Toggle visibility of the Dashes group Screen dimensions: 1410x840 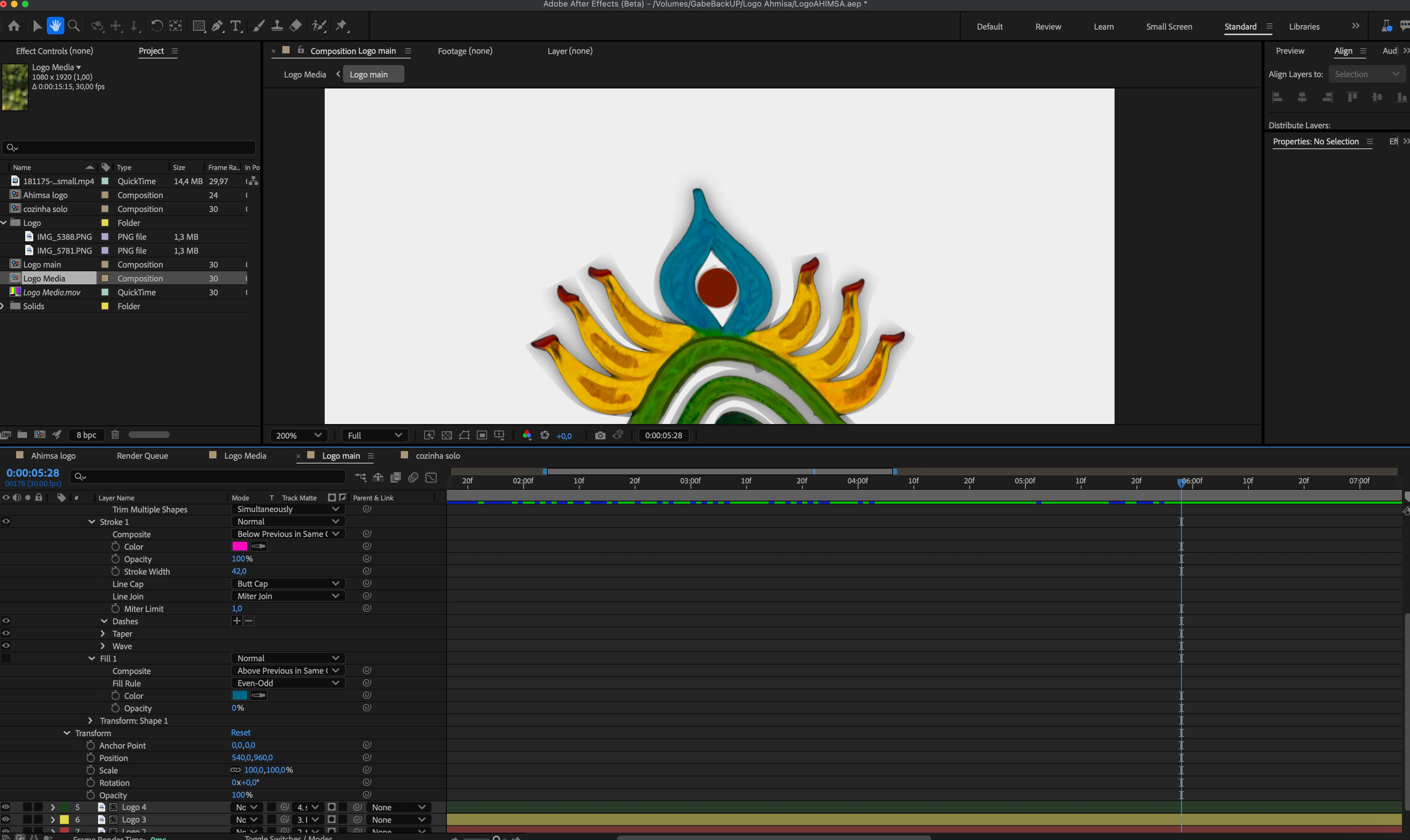coord(6,621)
